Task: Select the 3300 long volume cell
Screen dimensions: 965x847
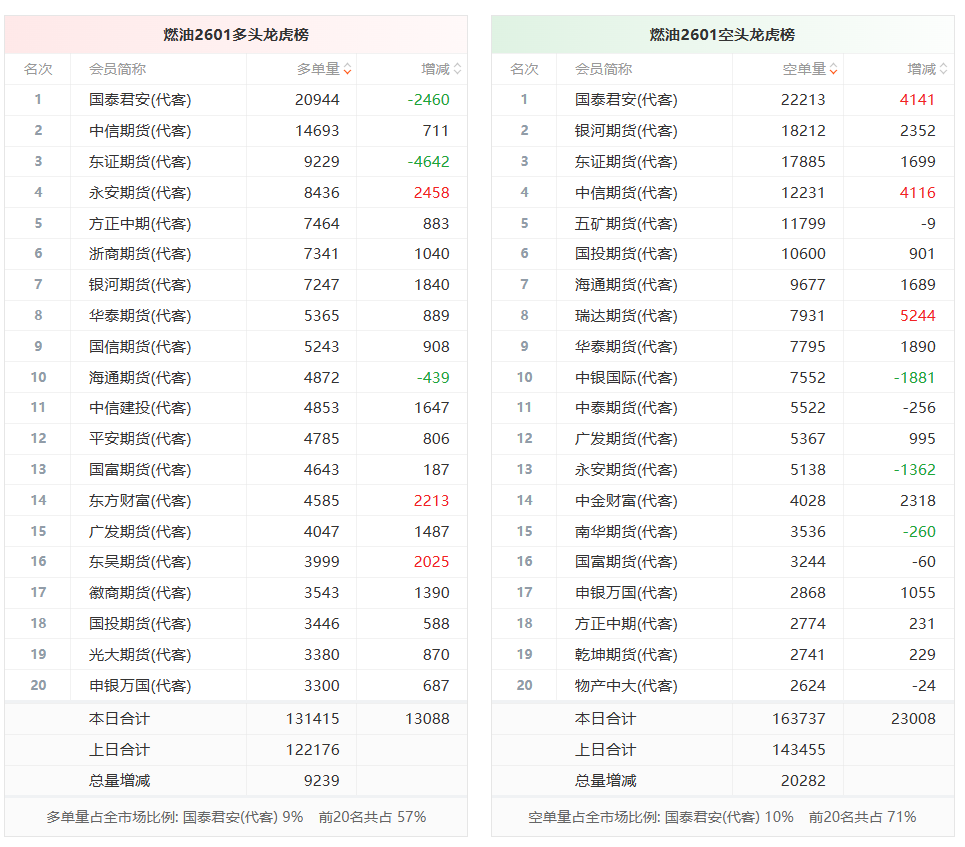Action: [321, 685]
